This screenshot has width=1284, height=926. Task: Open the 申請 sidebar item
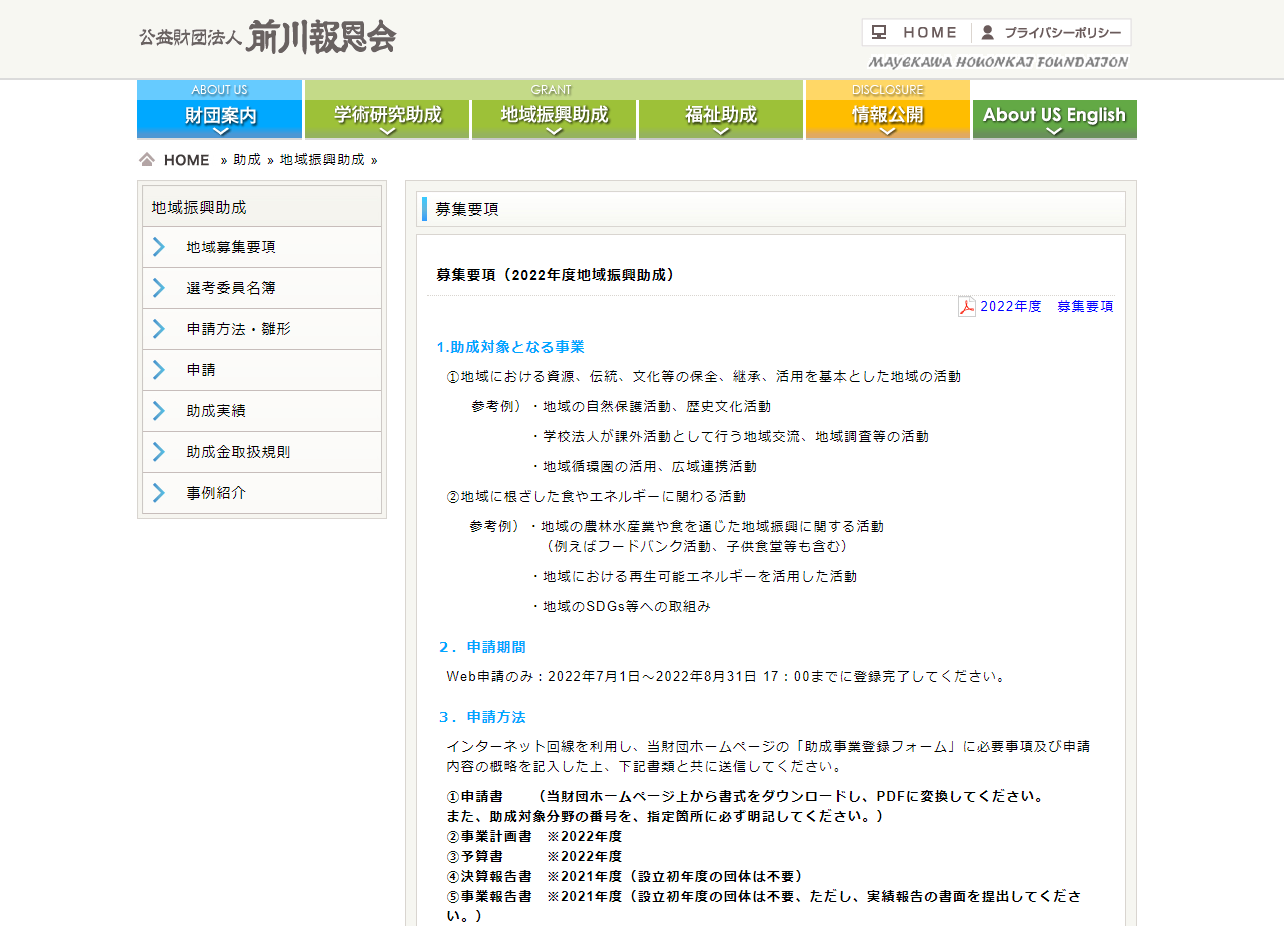point(201,370)
